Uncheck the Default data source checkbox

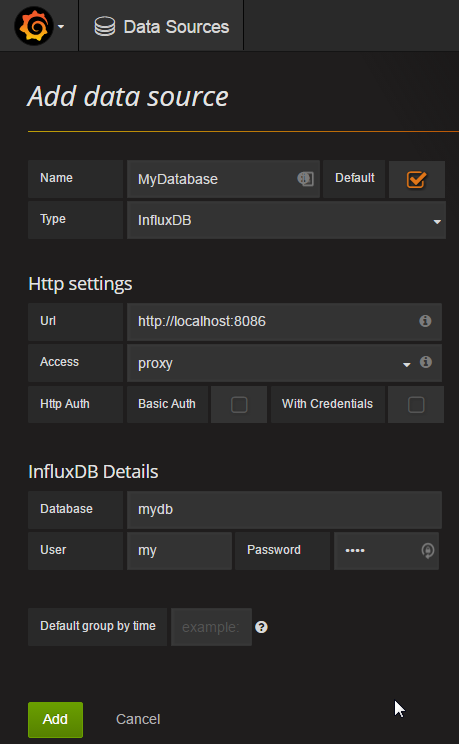coord(416,179)
